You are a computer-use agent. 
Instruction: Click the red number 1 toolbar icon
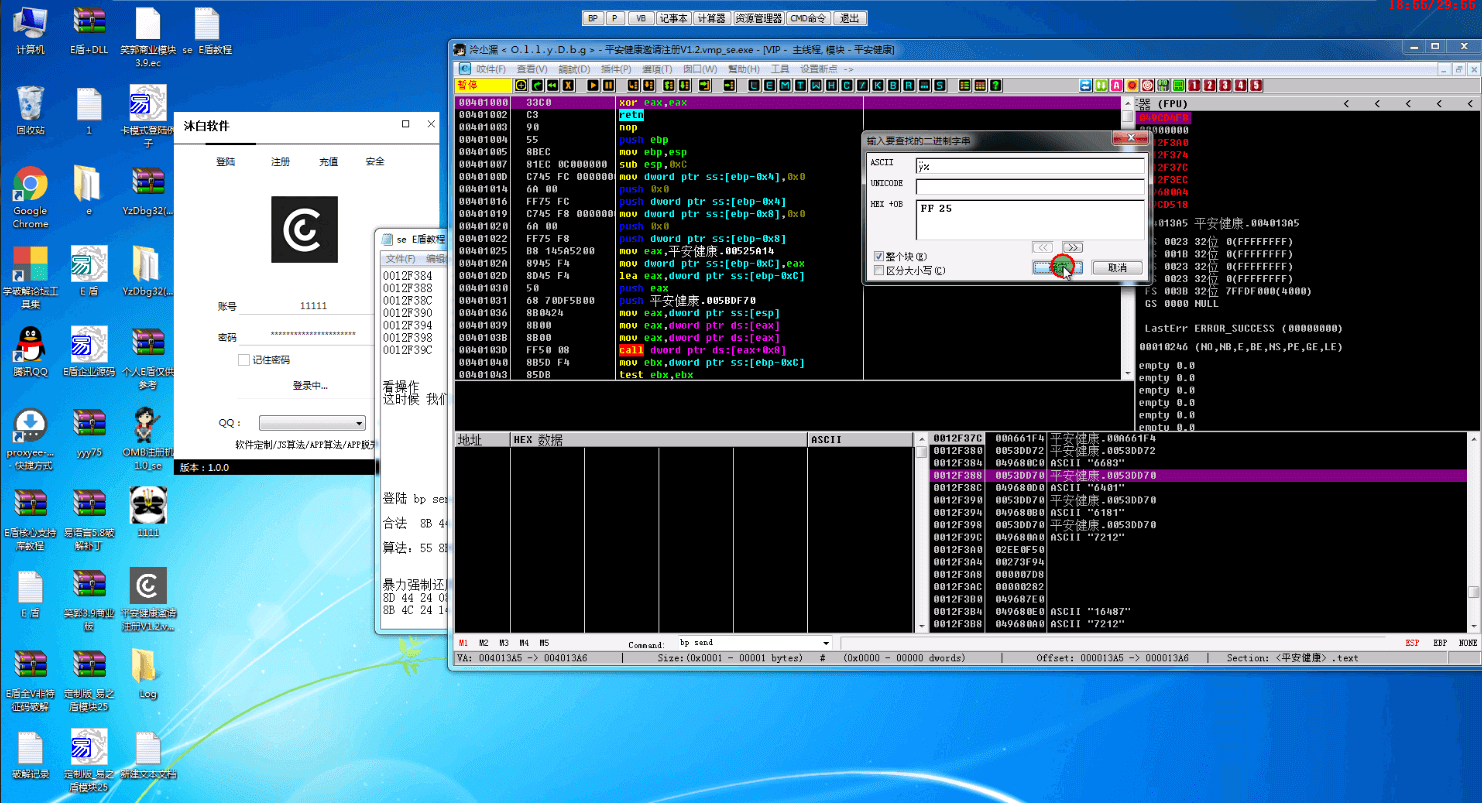click(x=1195, y=86)
